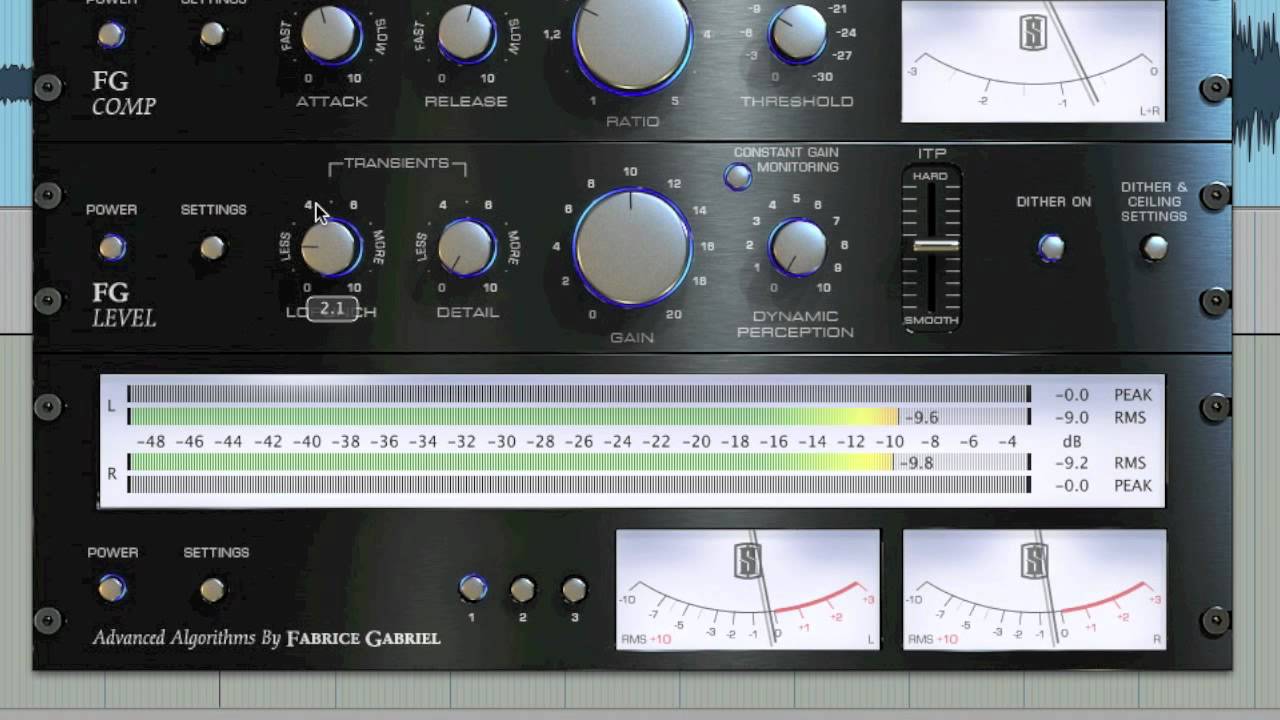Click the FG Comp gain reduction meter

pos(1033,62)
